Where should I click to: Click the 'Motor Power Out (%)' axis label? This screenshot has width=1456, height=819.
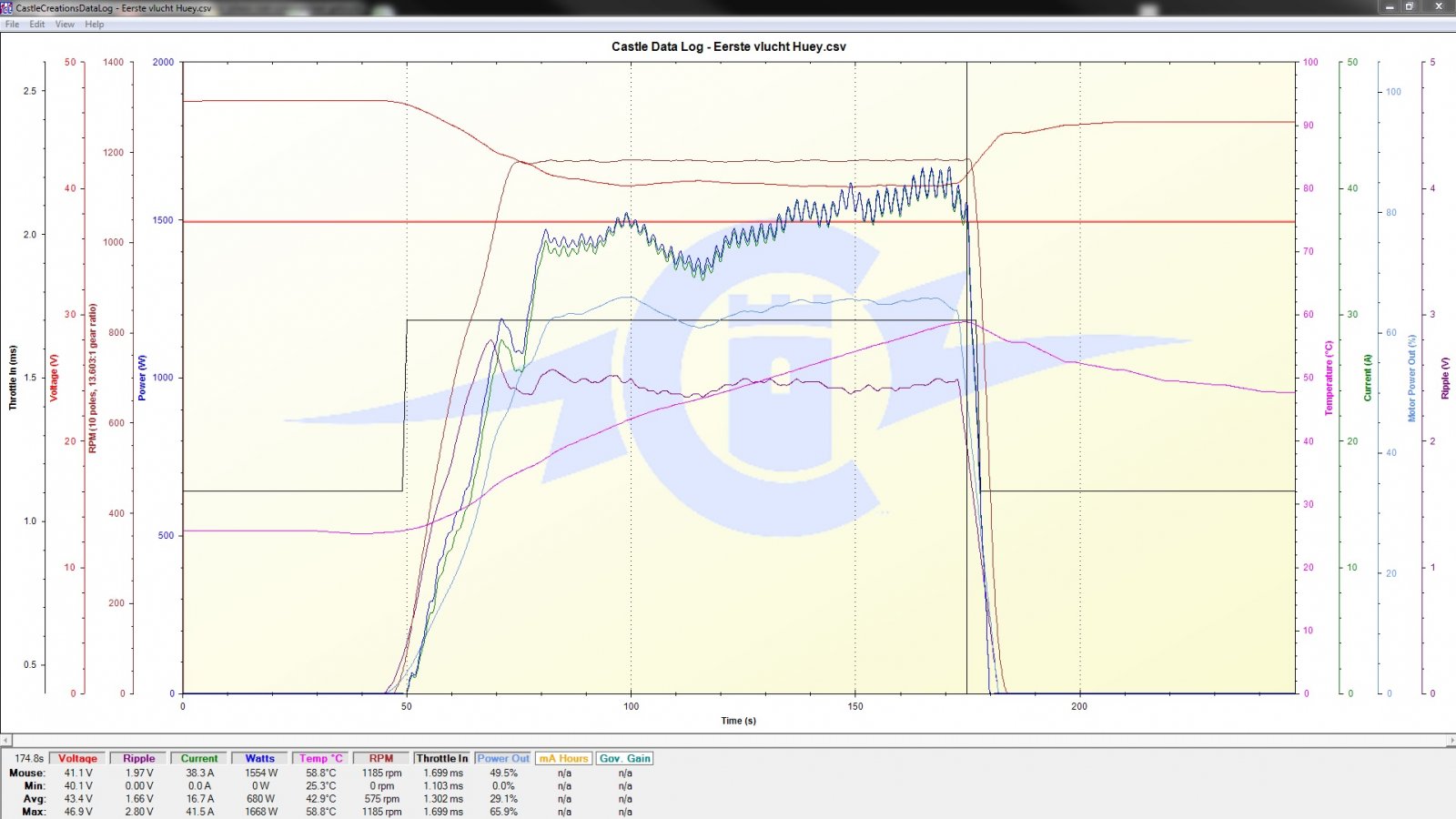(x=1412, y=378)
